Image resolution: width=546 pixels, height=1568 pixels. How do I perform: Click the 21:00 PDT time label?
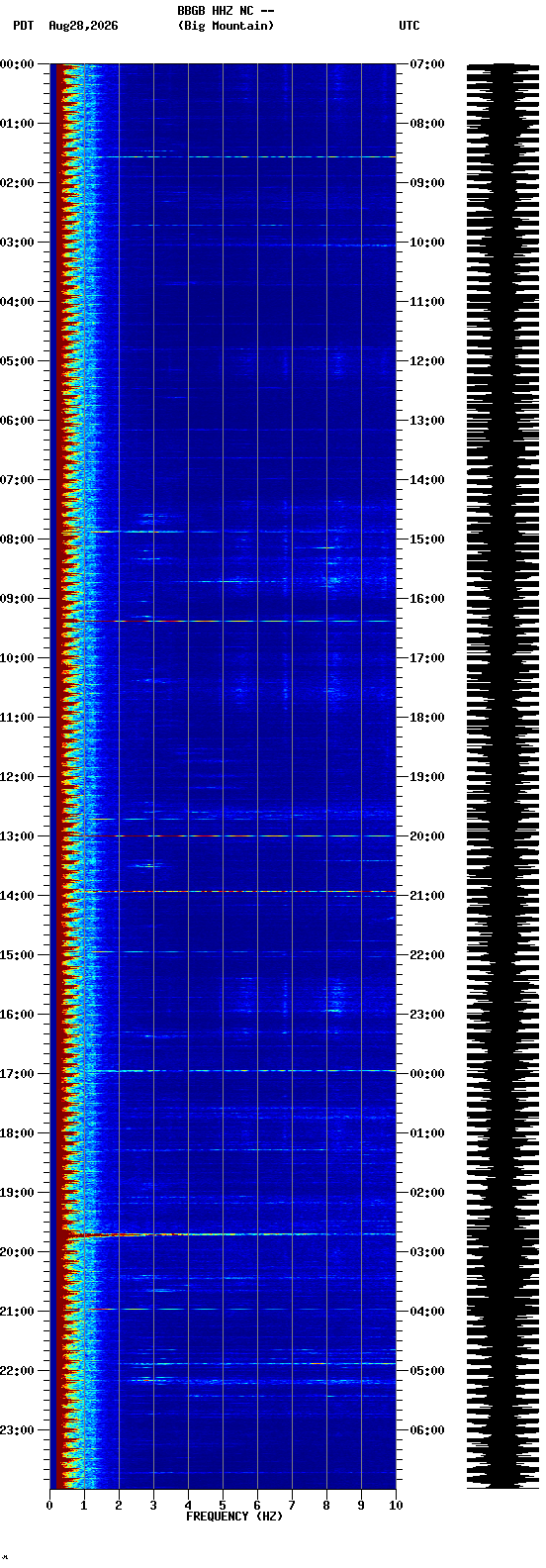coord(17,1312)
